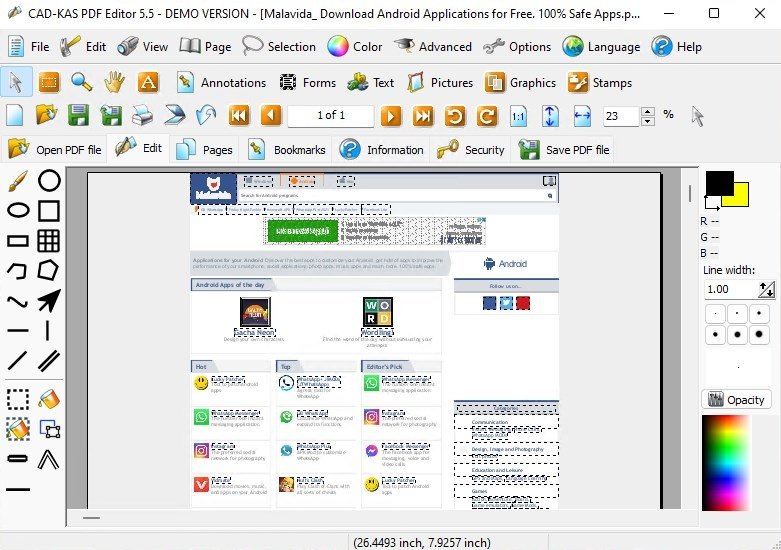Click the undo arrow icon
The image size is (781, 550).
coord(206,116)
